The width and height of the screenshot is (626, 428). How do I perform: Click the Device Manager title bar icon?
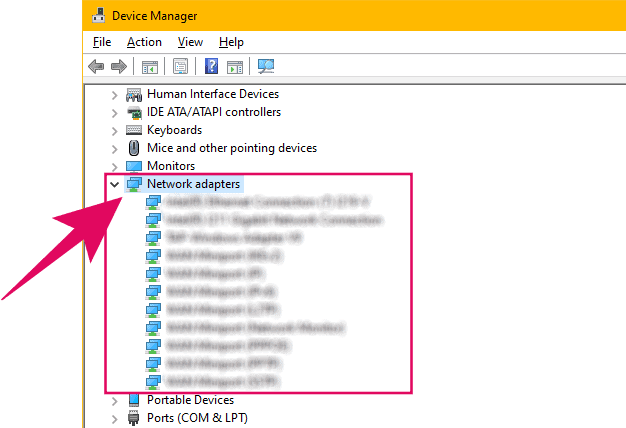pos(99,16)
